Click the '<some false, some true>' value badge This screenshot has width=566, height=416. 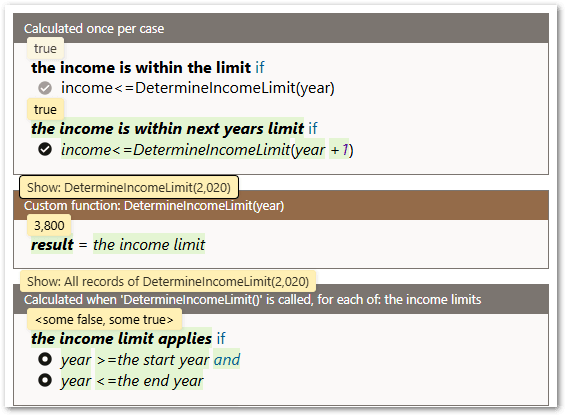coord(104,320)
